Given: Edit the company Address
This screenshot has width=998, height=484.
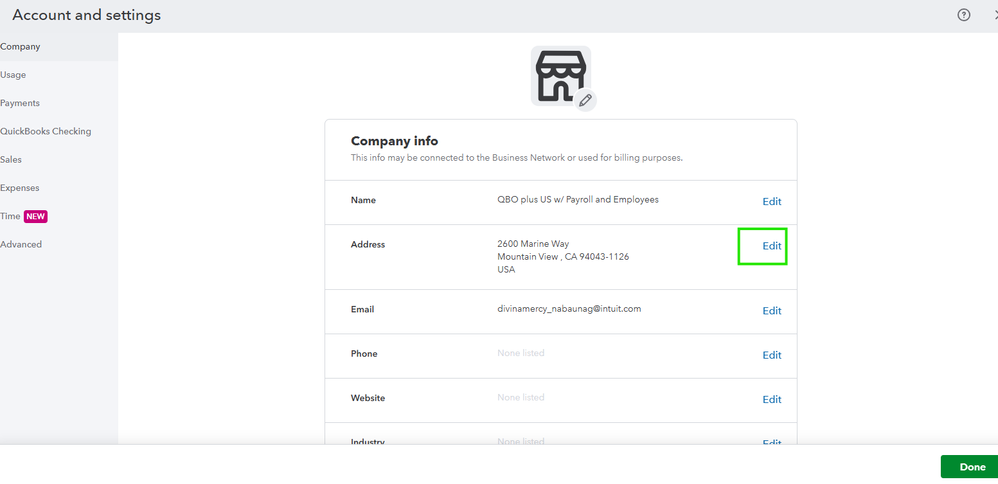Looking at the screenshot, I should pos(772,246).
